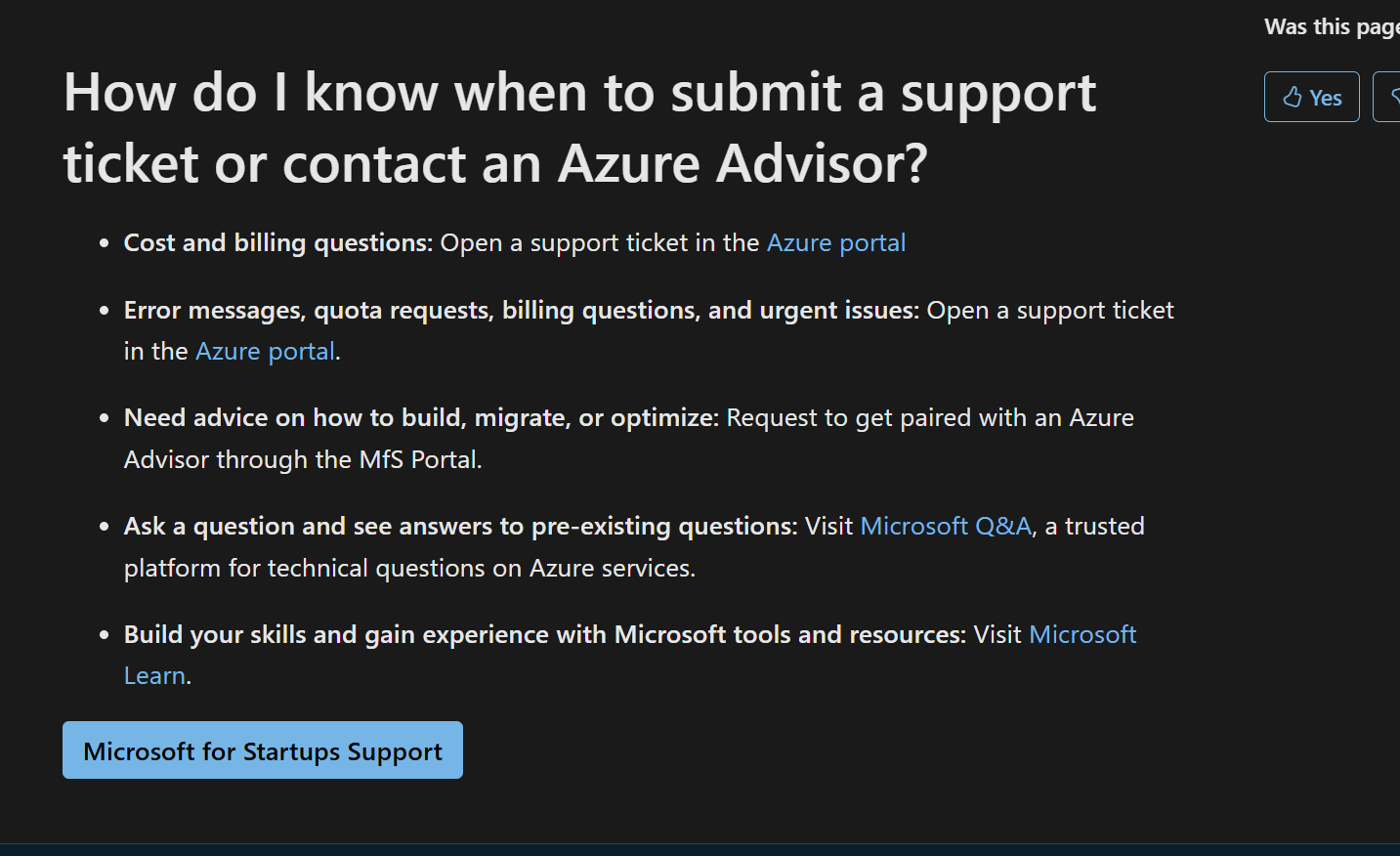Click 'Open a support ticket in the' text in first bullet
Screen dimensions: 1400x856
[600, 242]
